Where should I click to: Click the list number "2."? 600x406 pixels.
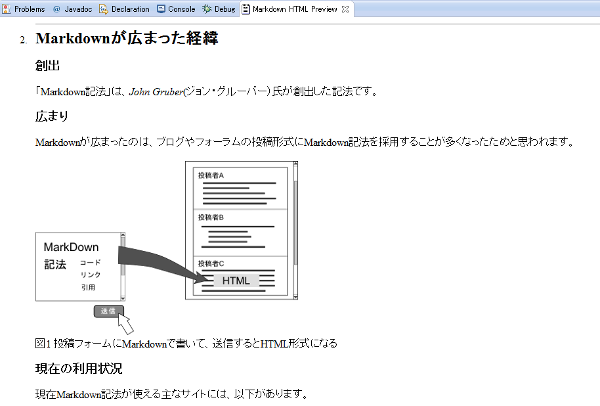point(23,40)
